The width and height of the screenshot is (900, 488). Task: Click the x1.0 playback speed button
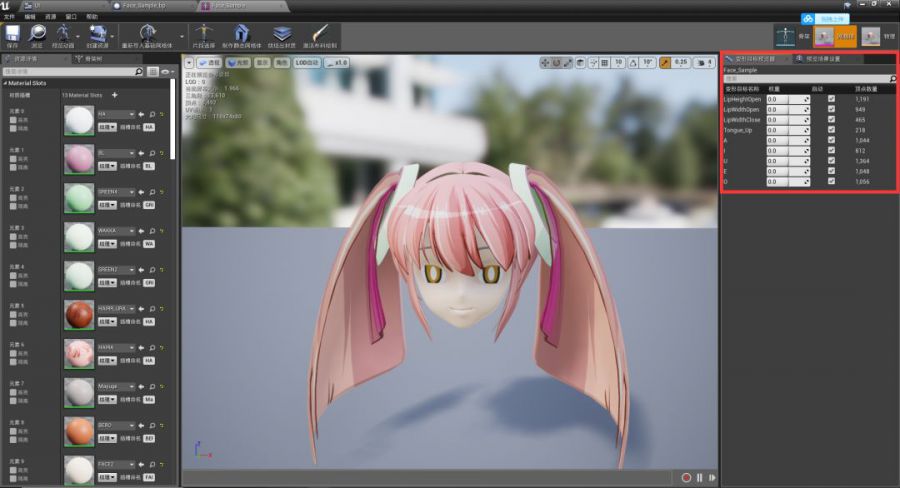(x=336, y=63)
